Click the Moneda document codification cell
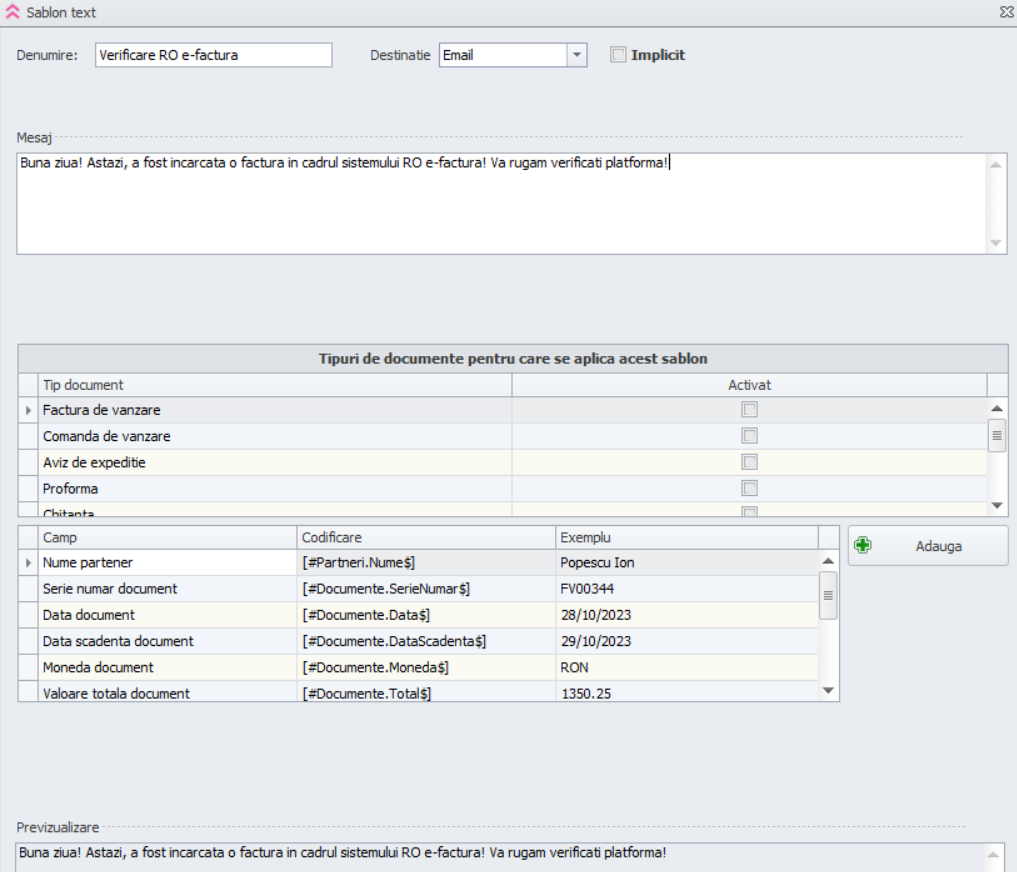The width and height of the screenshot is (1017, 872). 426,667
